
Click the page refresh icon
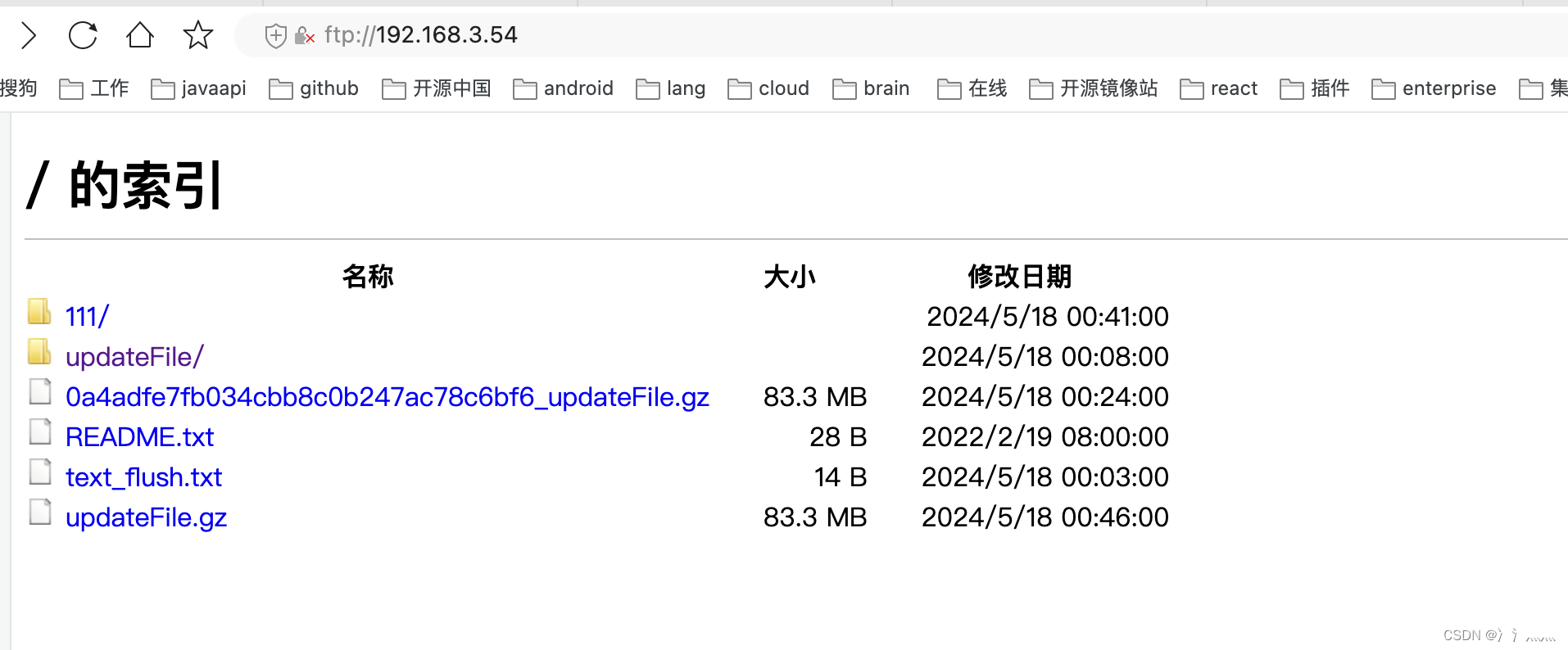click(x=83, y=36)
